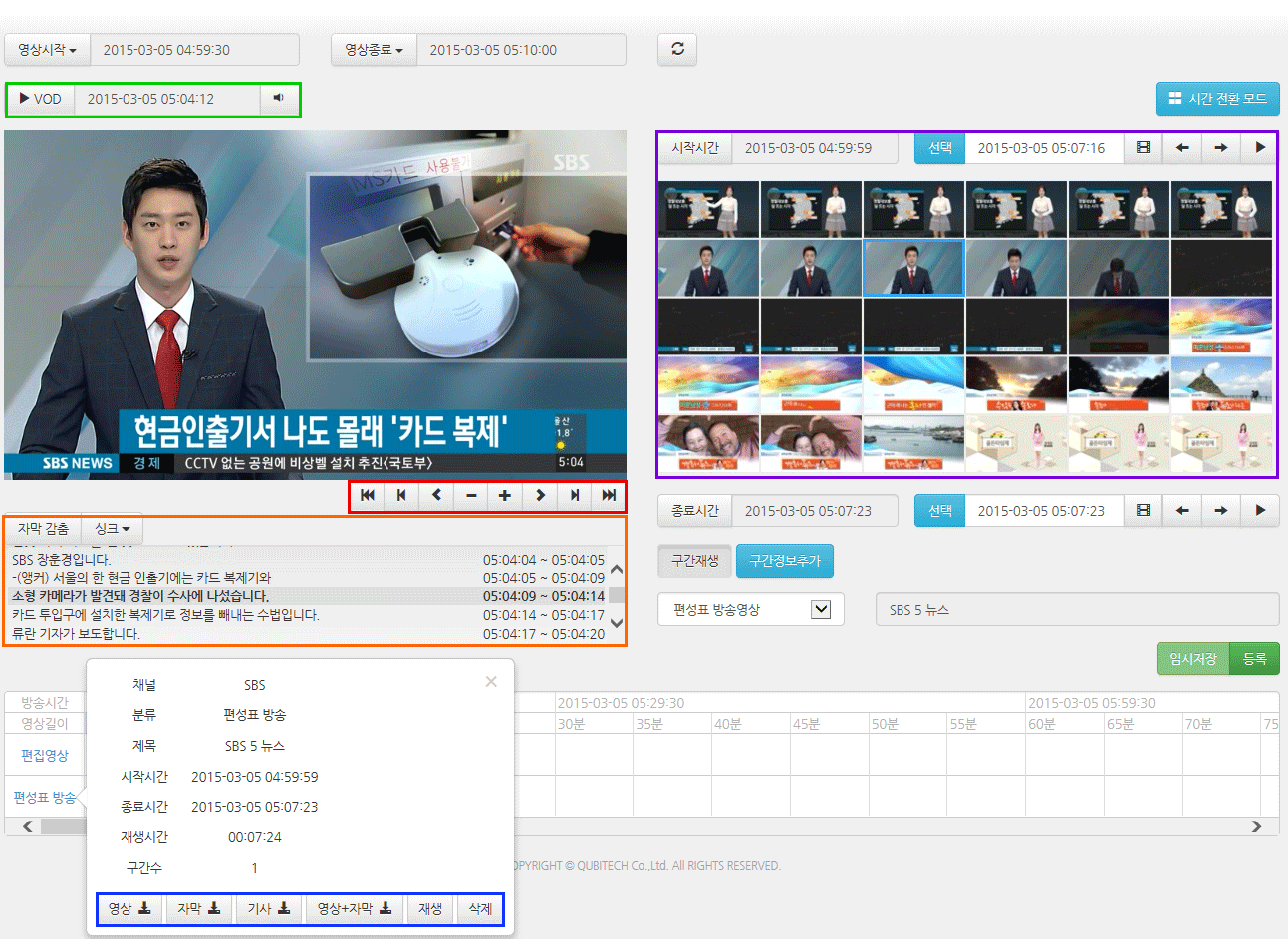Screen dimensions: 1288x939
Task: Click the step-backward playback icon
Action: pyautogui.click(x=401, y=495)
